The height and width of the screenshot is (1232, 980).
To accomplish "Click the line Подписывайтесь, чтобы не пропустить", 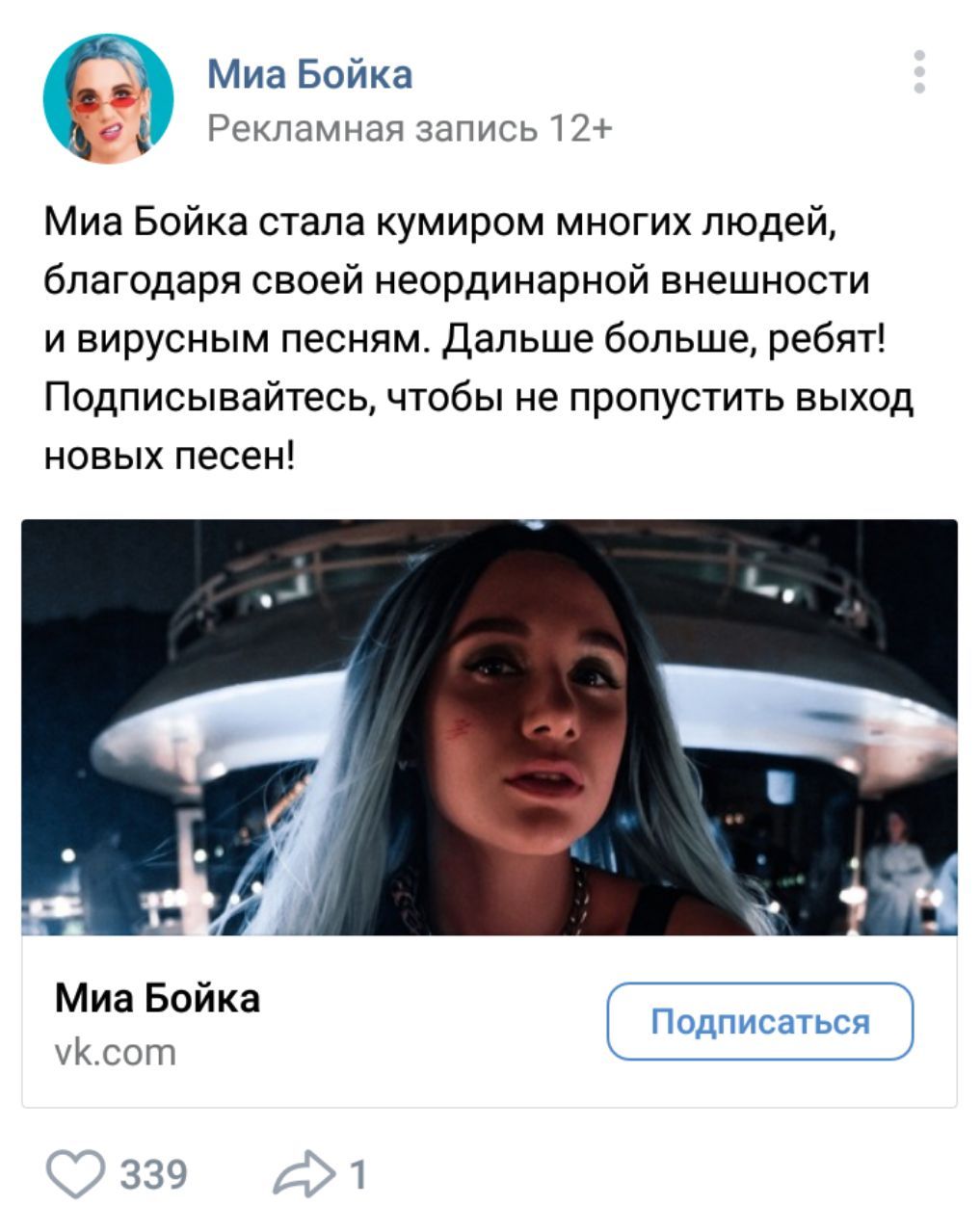I will 479,396.
